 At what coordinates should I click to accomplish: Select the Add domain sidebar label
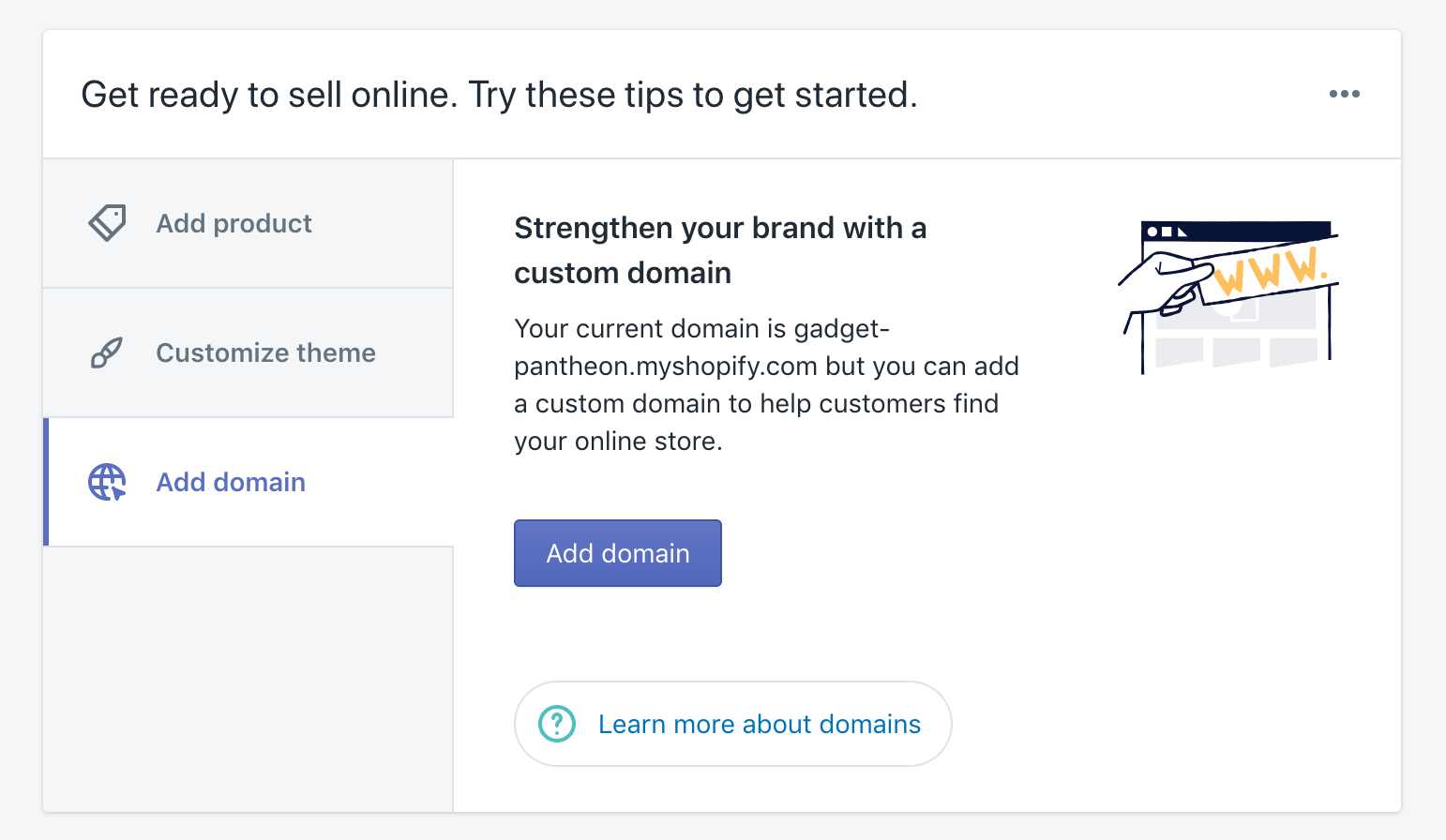tap(231, 482)
